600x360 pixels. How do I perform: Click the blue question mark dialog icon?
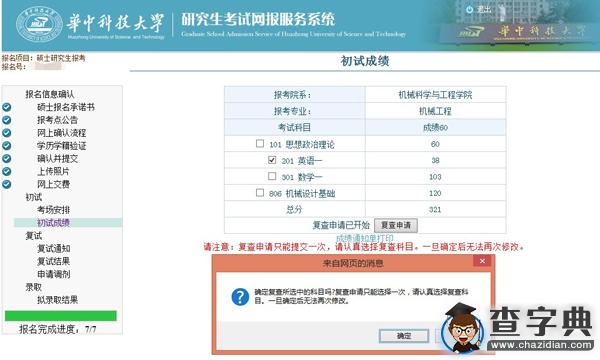[x=240, y=297]
